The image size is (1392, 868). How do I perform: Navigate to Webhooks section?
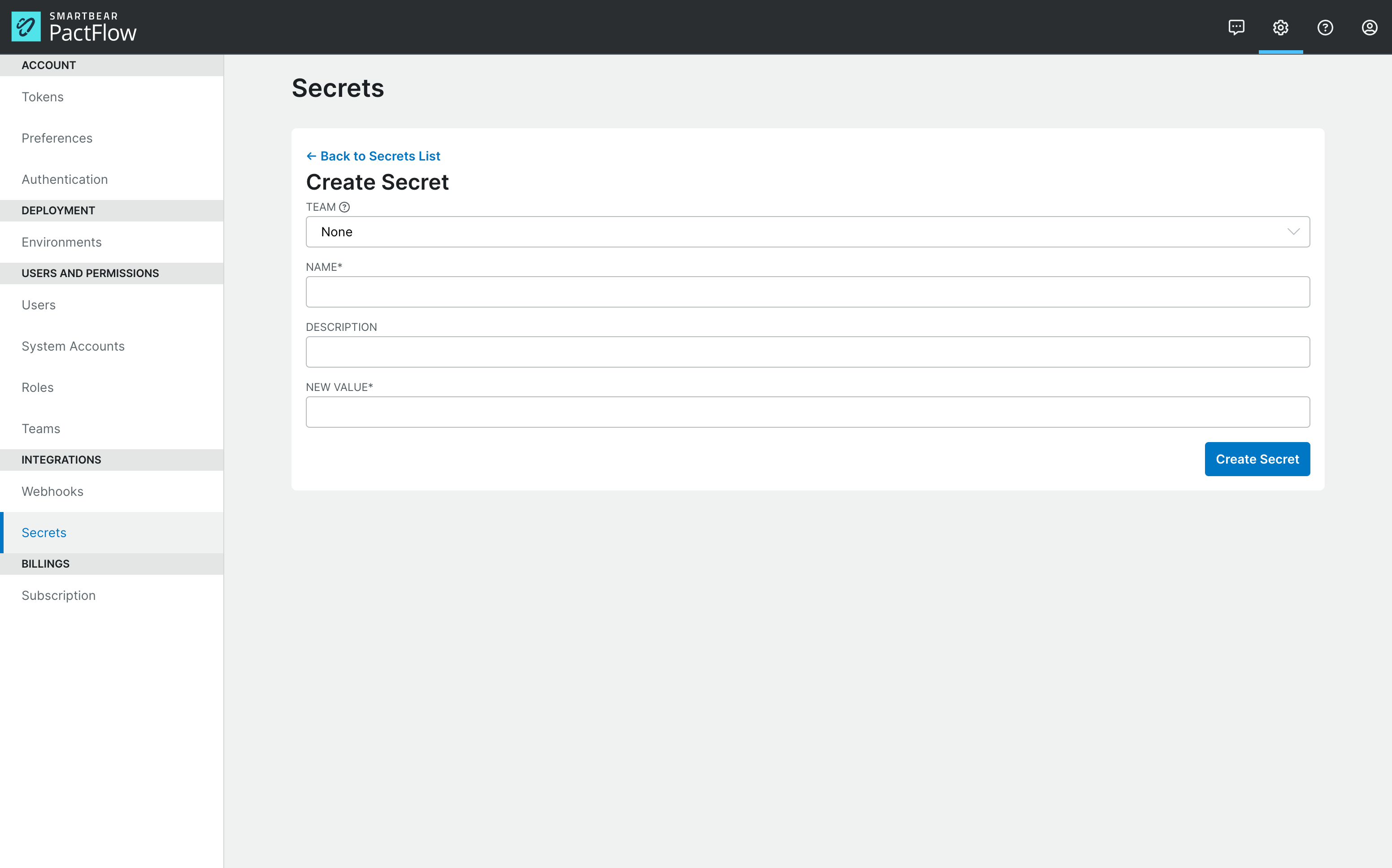coord(52,491)
